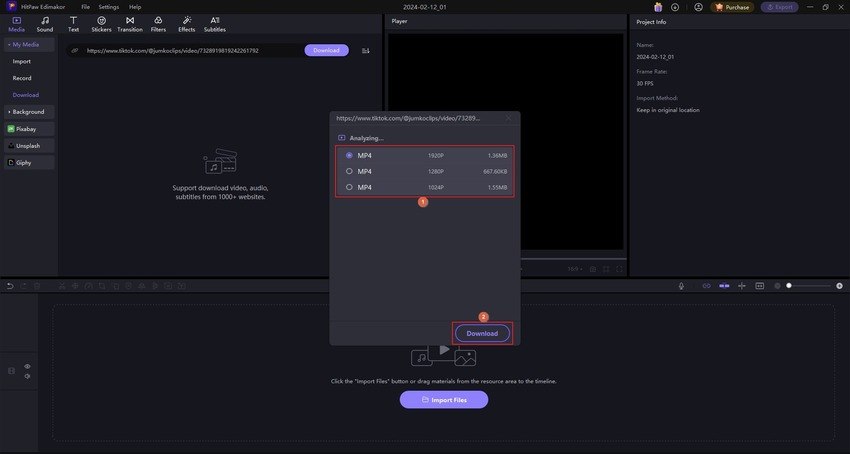
Task: Click the Project Info panel header
Action: [x=652, y=22]
